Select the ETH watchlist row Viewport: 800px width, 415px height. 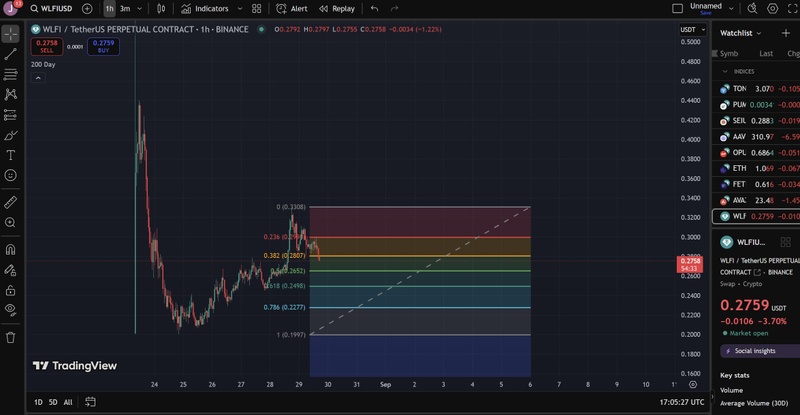click(756, 168)
